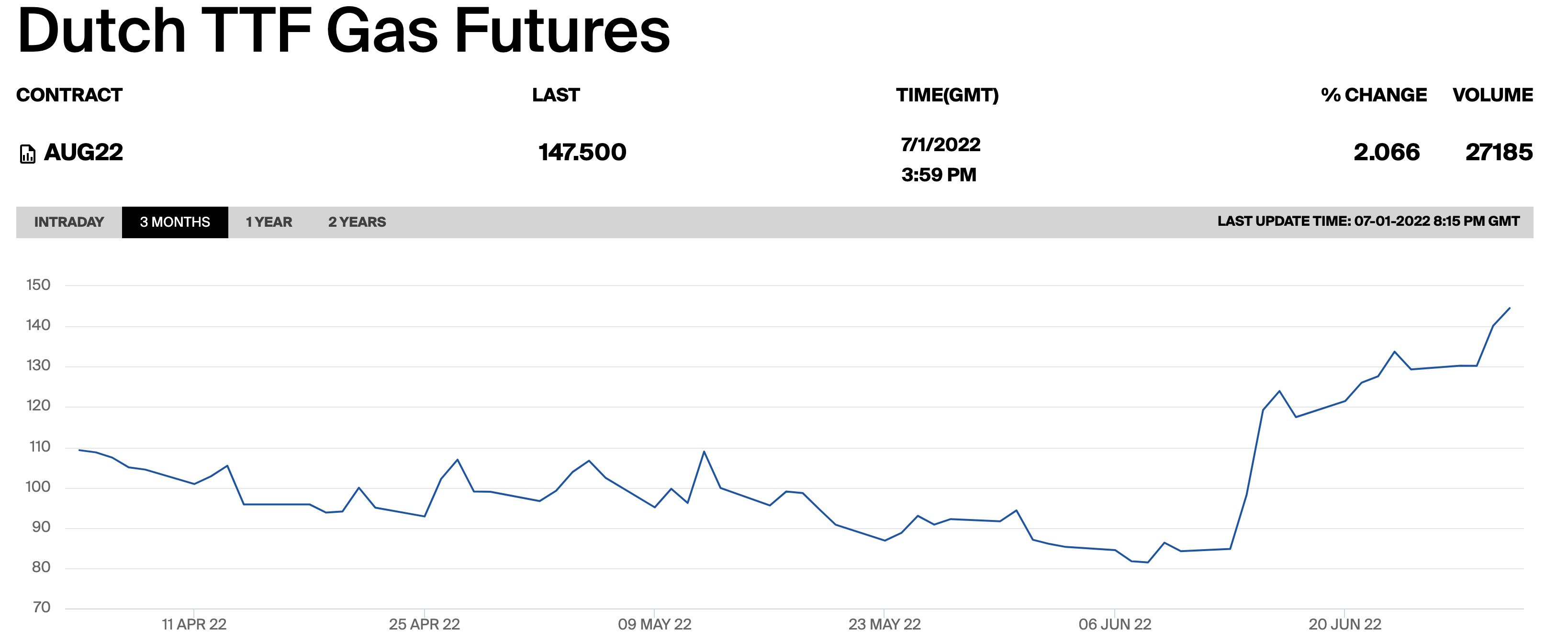1568x641 pixels.
Task: Click the AUG22 contract name
Action: (83, 152)
